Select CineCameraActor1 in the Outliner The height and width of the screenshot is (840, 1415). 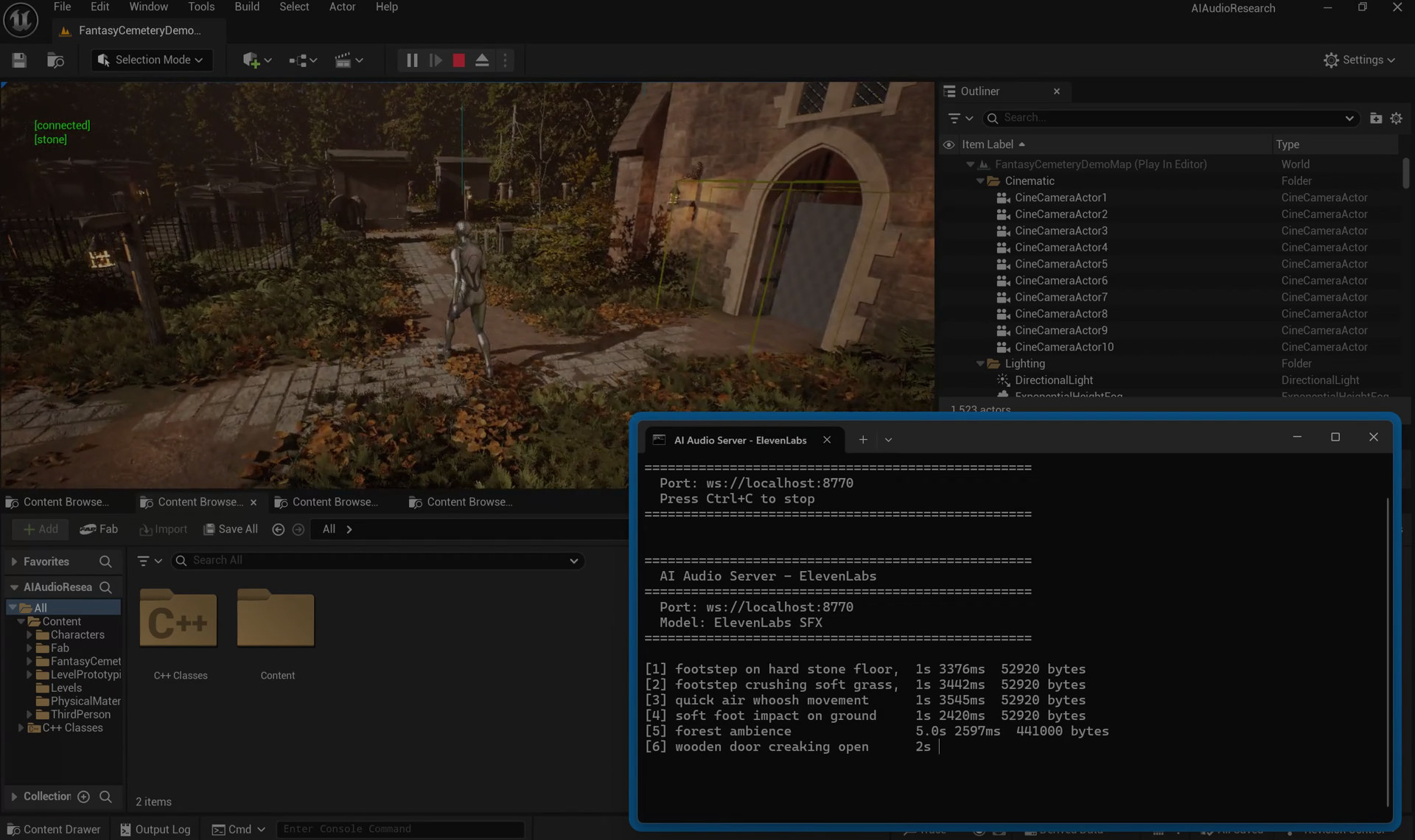(x=1061, y=197)
